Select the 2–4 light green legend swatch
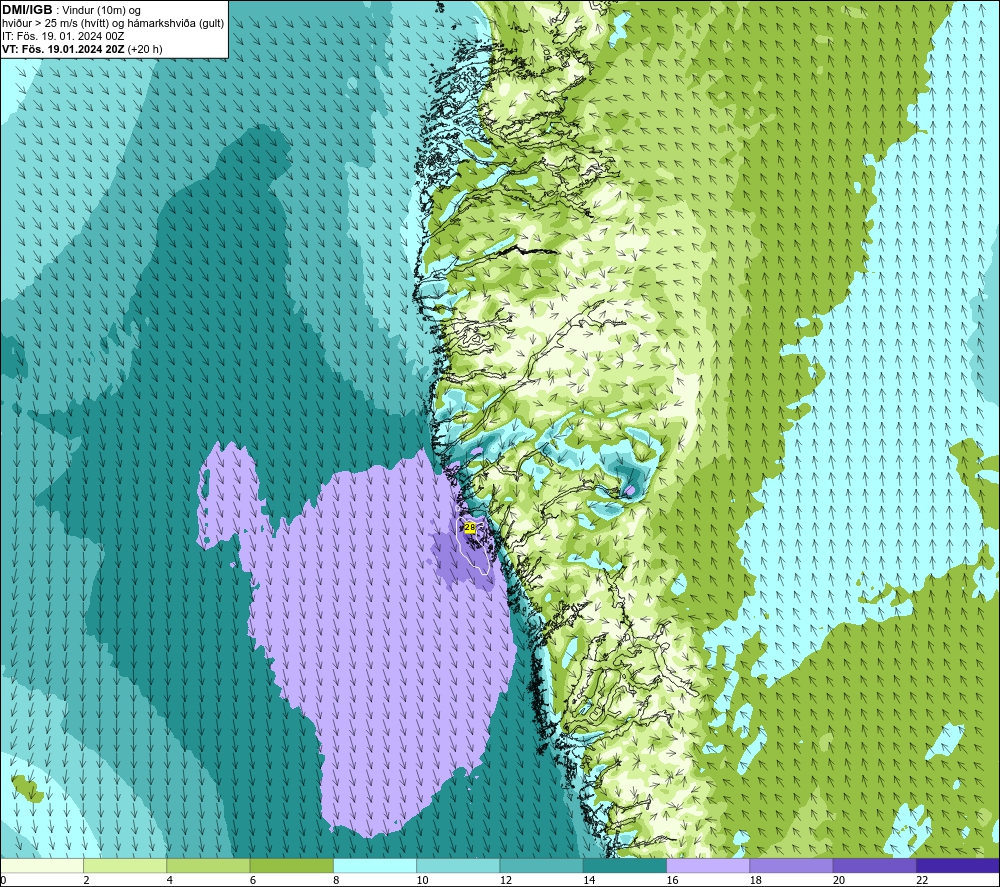Image resolution: width=1000 pixels, height=887 pixels. click(125, 865)
